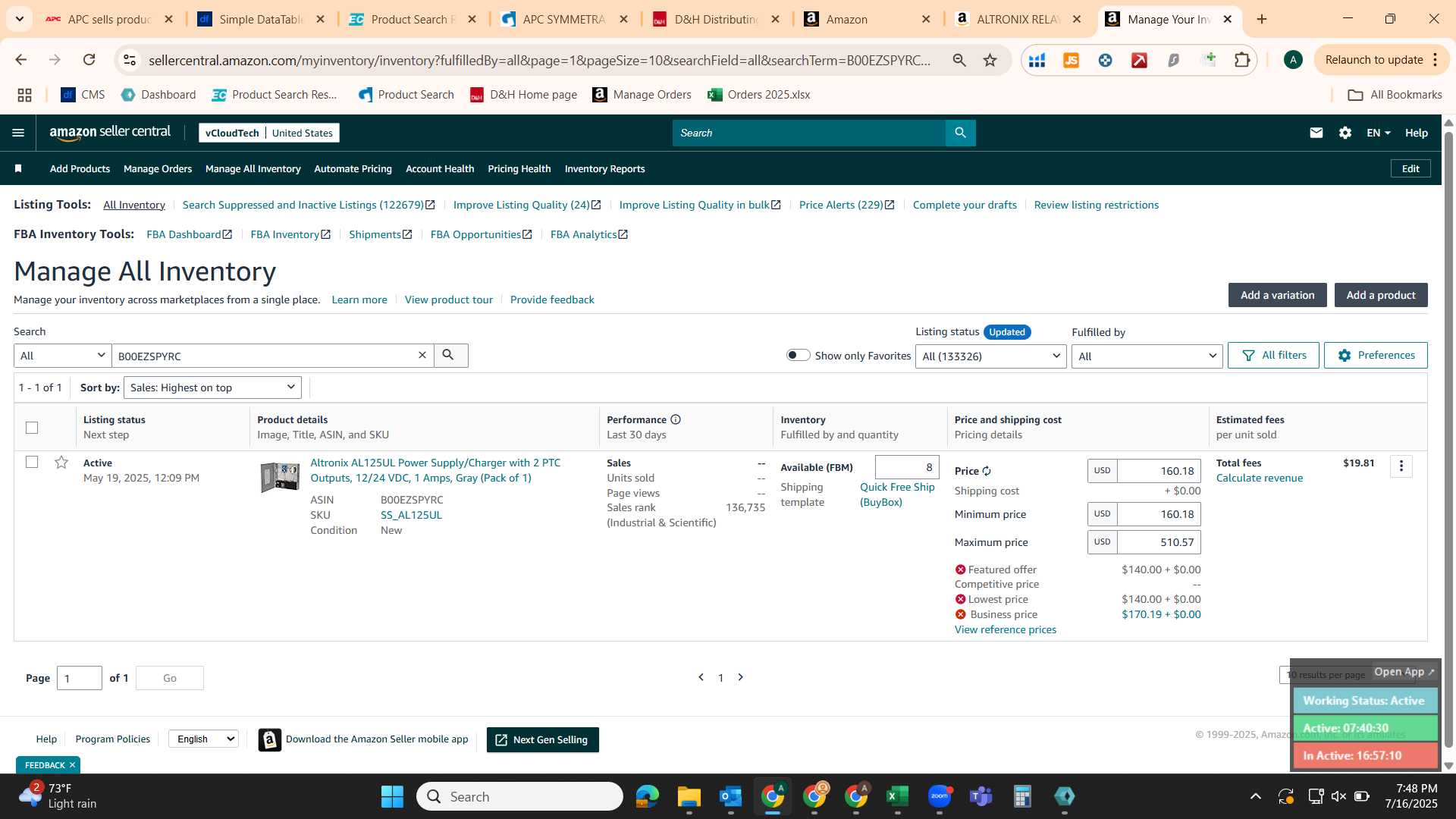Dismiss the FEEDBACK tab
The height and width of the screenshot is (819, 1456).
(x=72, y=765)
